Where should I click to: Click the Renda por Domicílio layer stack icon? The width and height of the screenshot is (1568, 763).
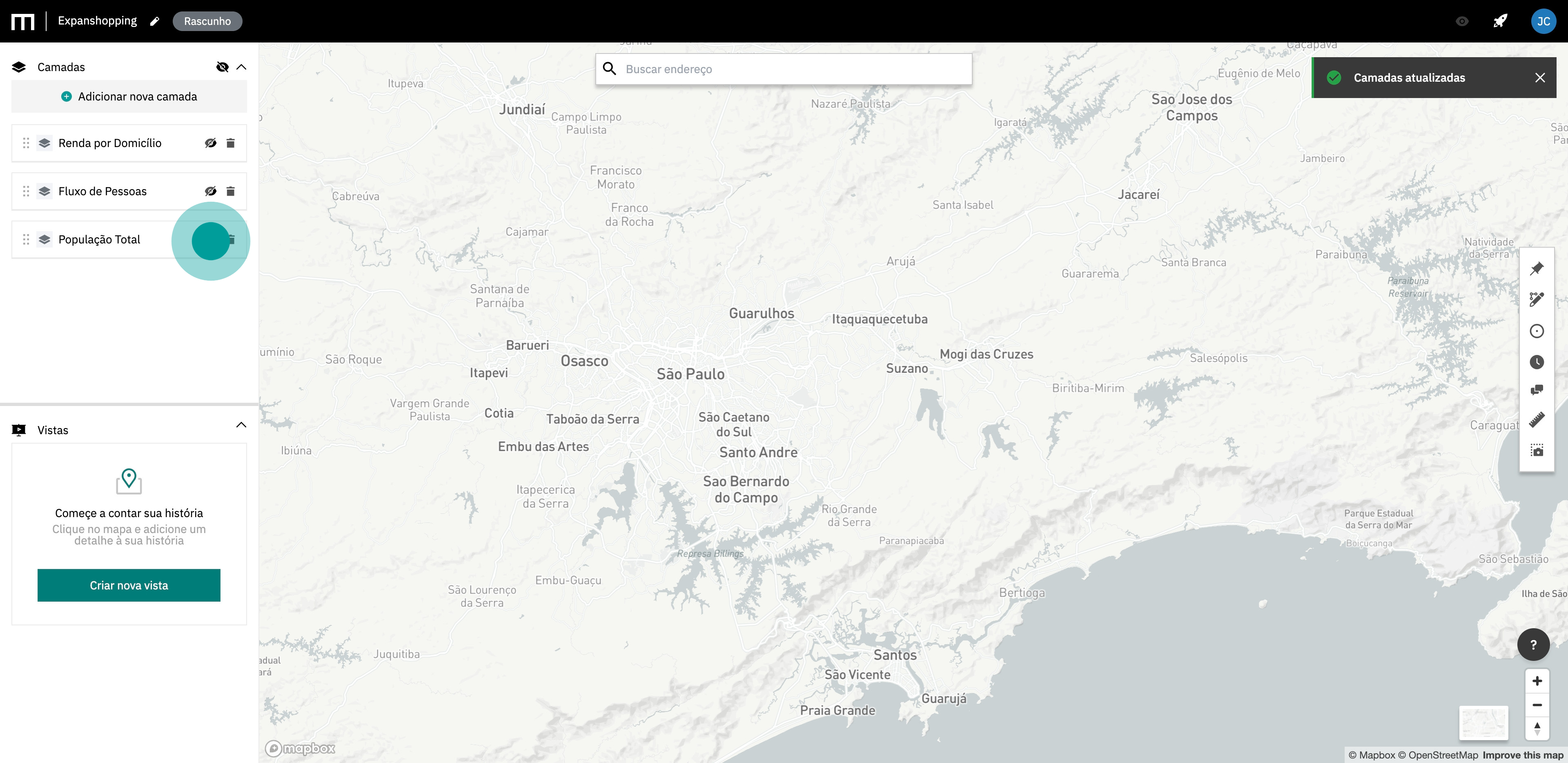45,143
